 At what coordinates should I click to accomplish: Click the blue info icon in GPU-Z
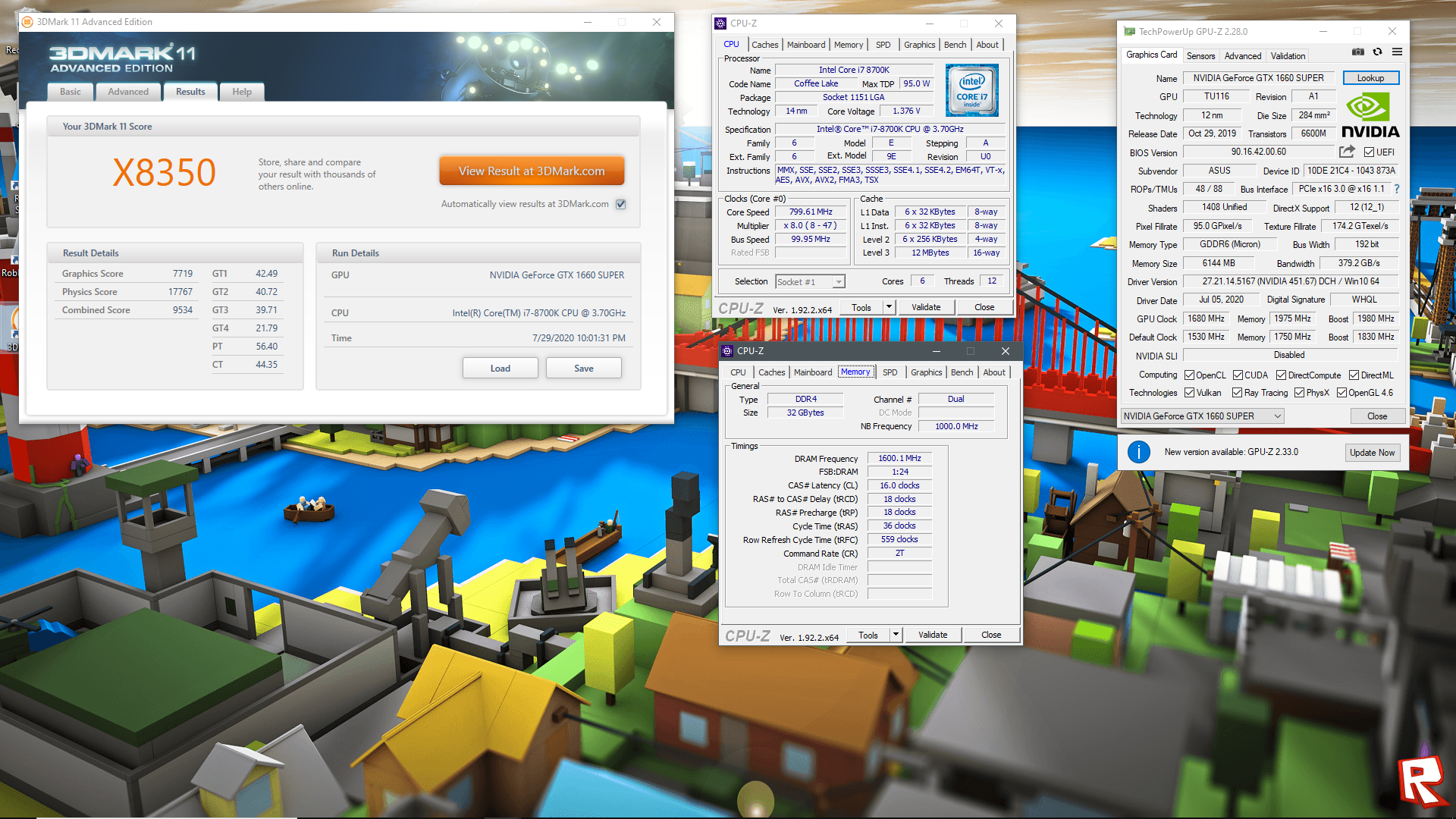point(1138,452)
